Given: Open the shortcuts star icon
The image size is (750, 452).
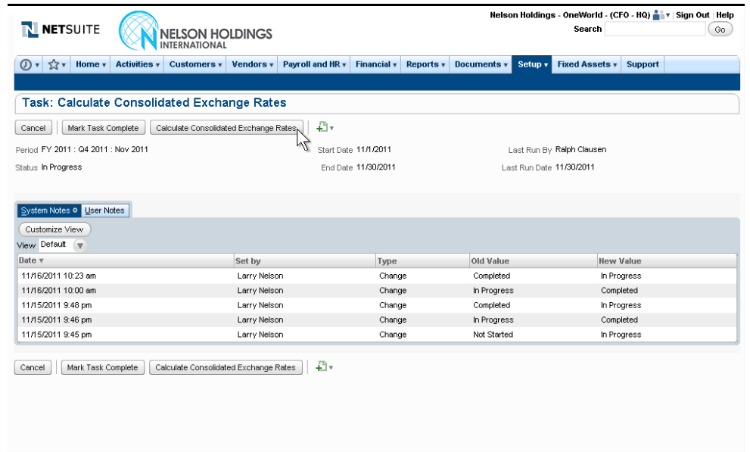Looking at the screenshot, I should [x=54, y=65].
